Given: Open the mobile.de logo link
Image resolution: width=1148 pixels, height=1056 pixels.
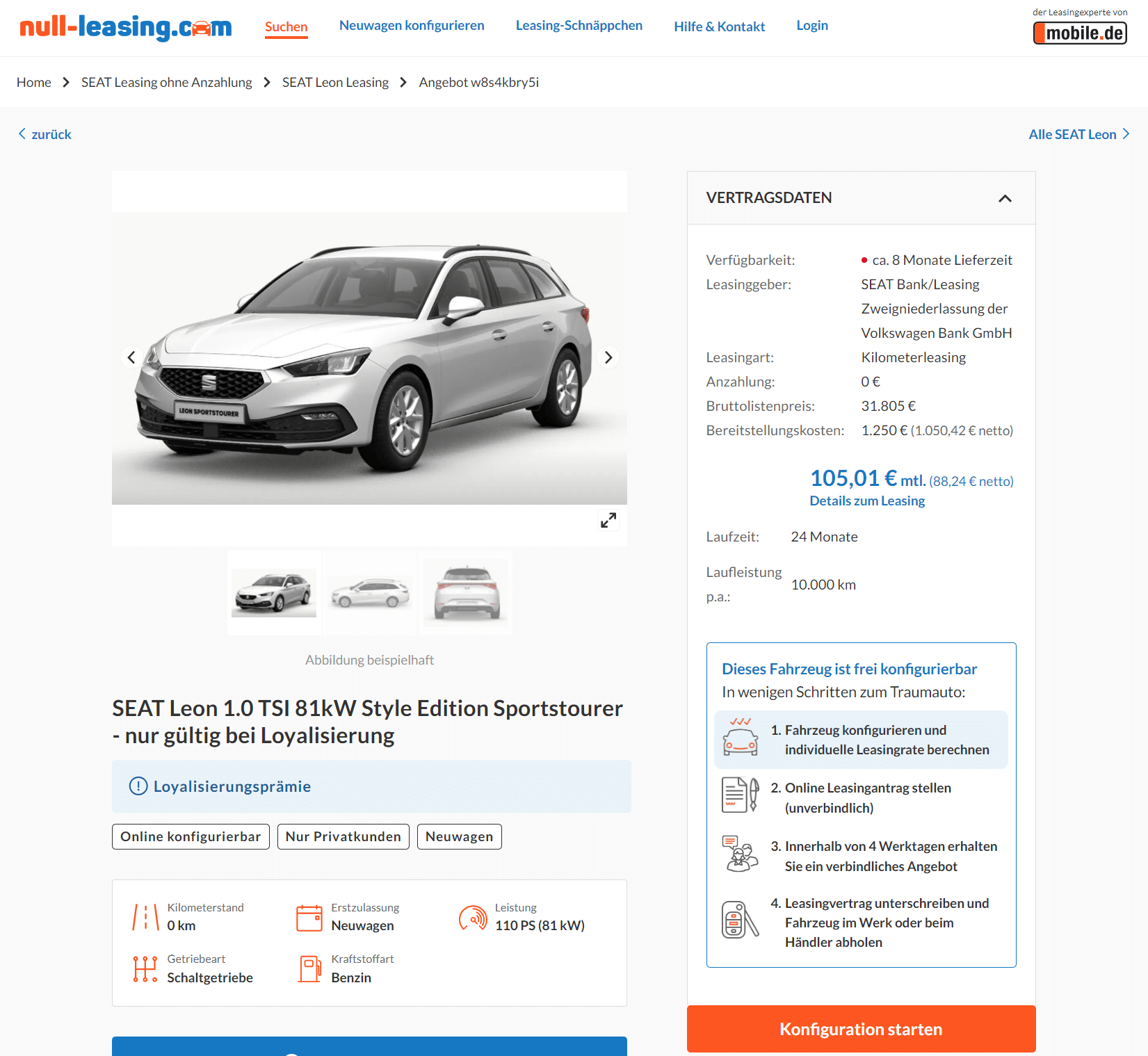Looking at the screenshot, I should tap(1080, 33).
